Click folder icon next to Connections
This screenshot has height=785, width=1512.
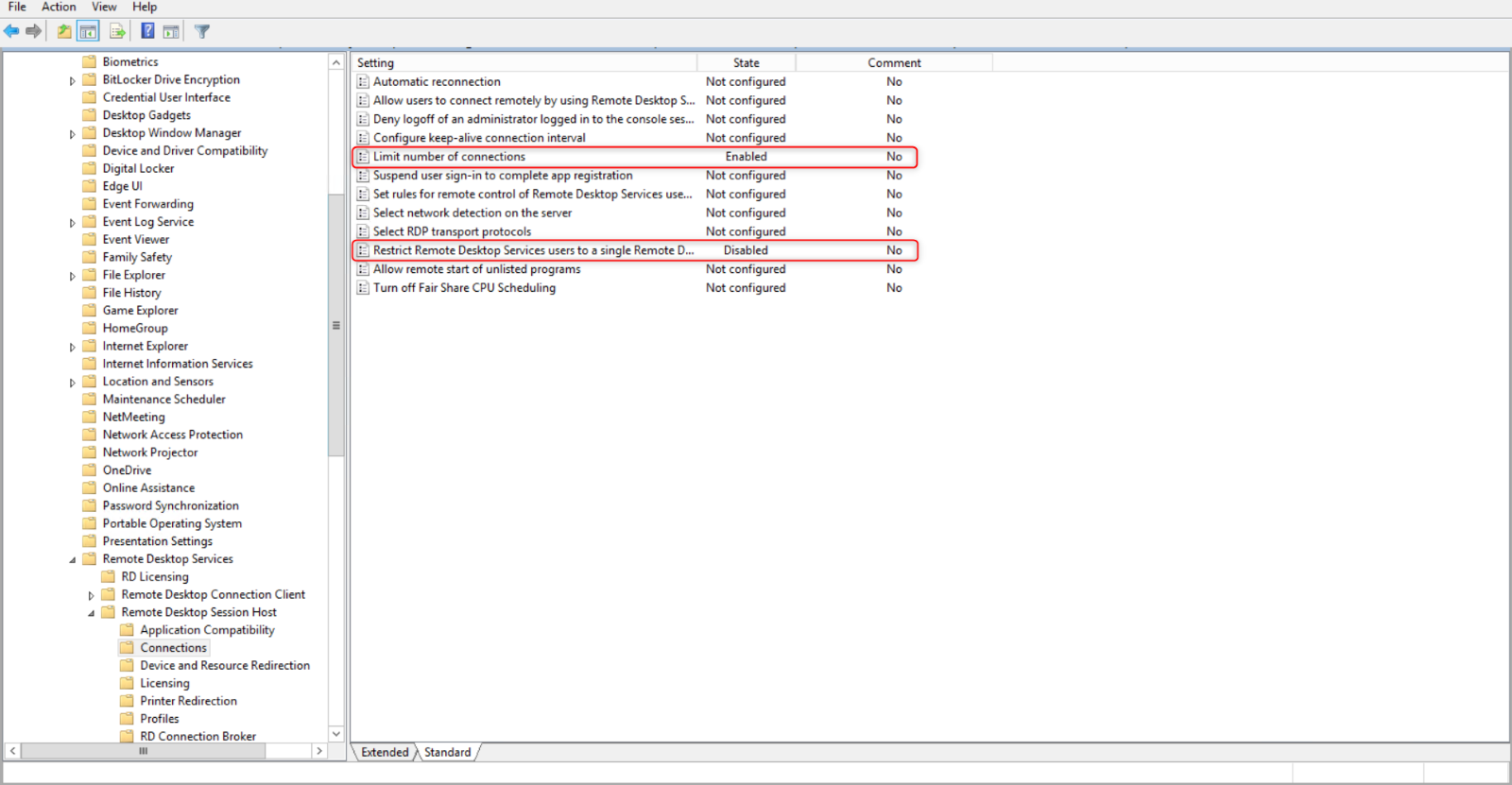128,647
